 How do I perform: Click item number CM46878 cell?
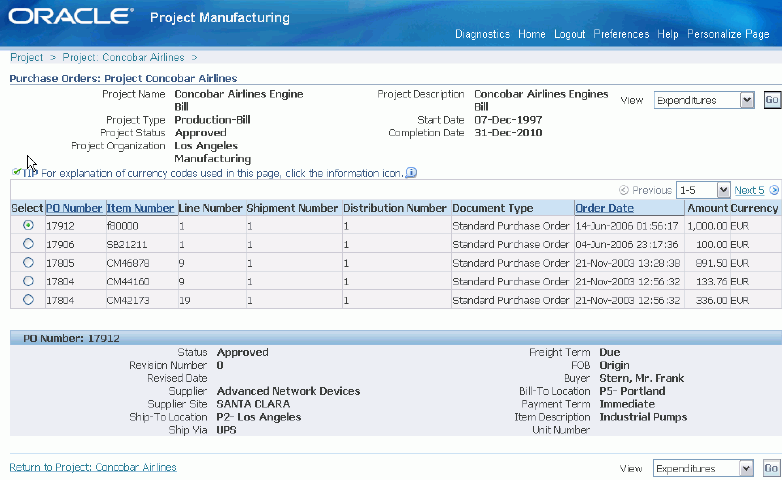coord(128,263)
